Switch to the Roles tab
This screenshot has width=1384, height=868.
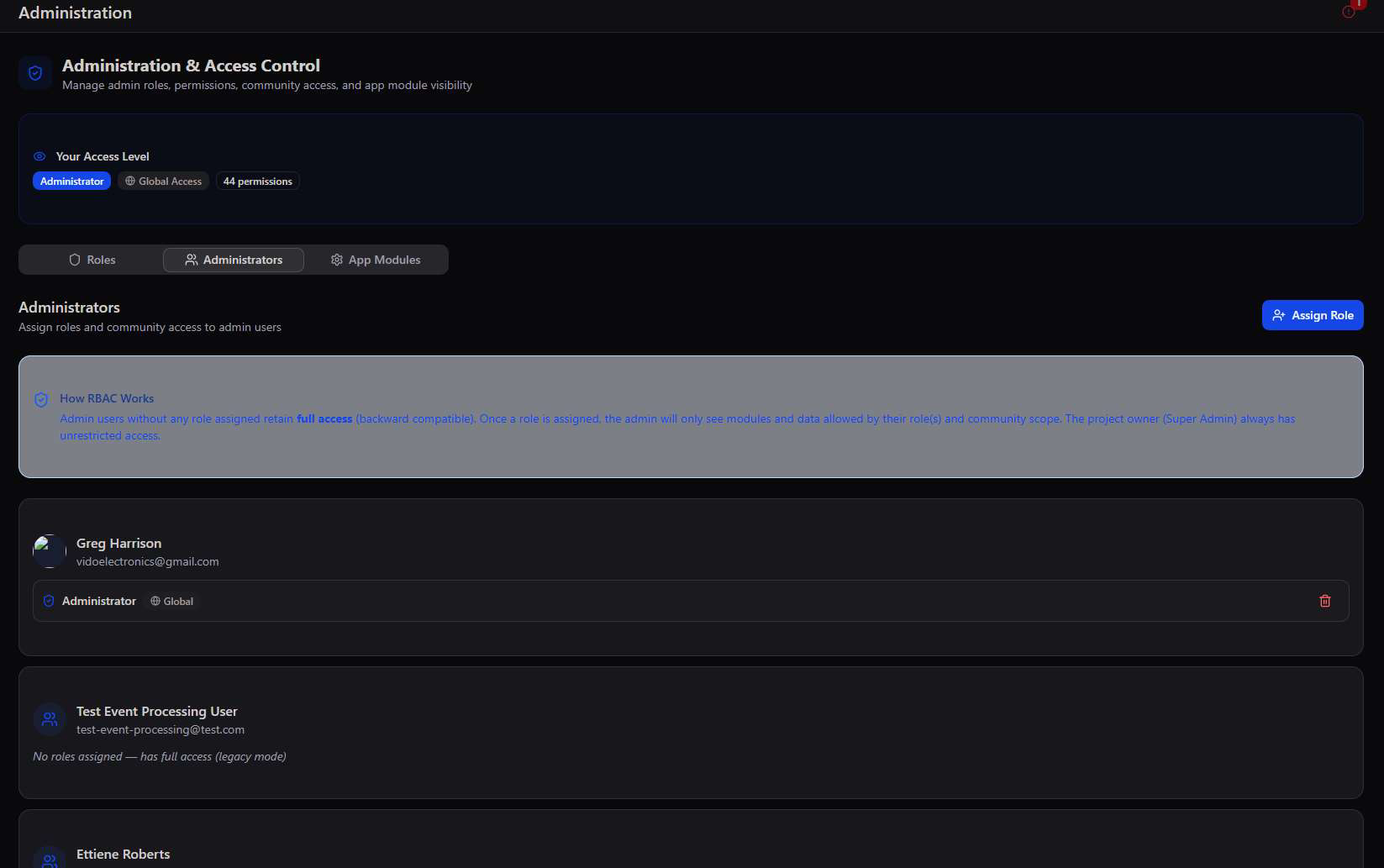tap(92, 260)
